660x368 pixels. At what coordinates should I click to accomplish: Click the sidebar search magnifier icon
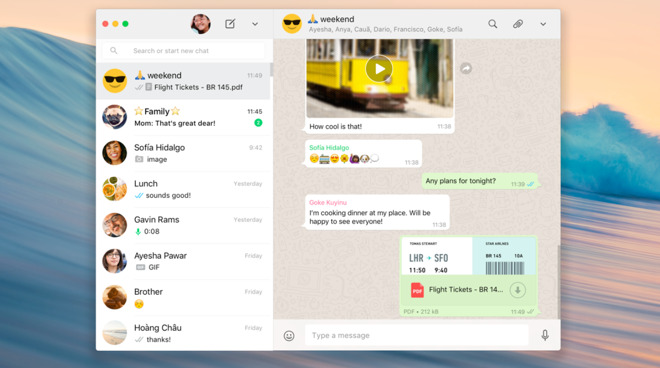pos(114,51)
